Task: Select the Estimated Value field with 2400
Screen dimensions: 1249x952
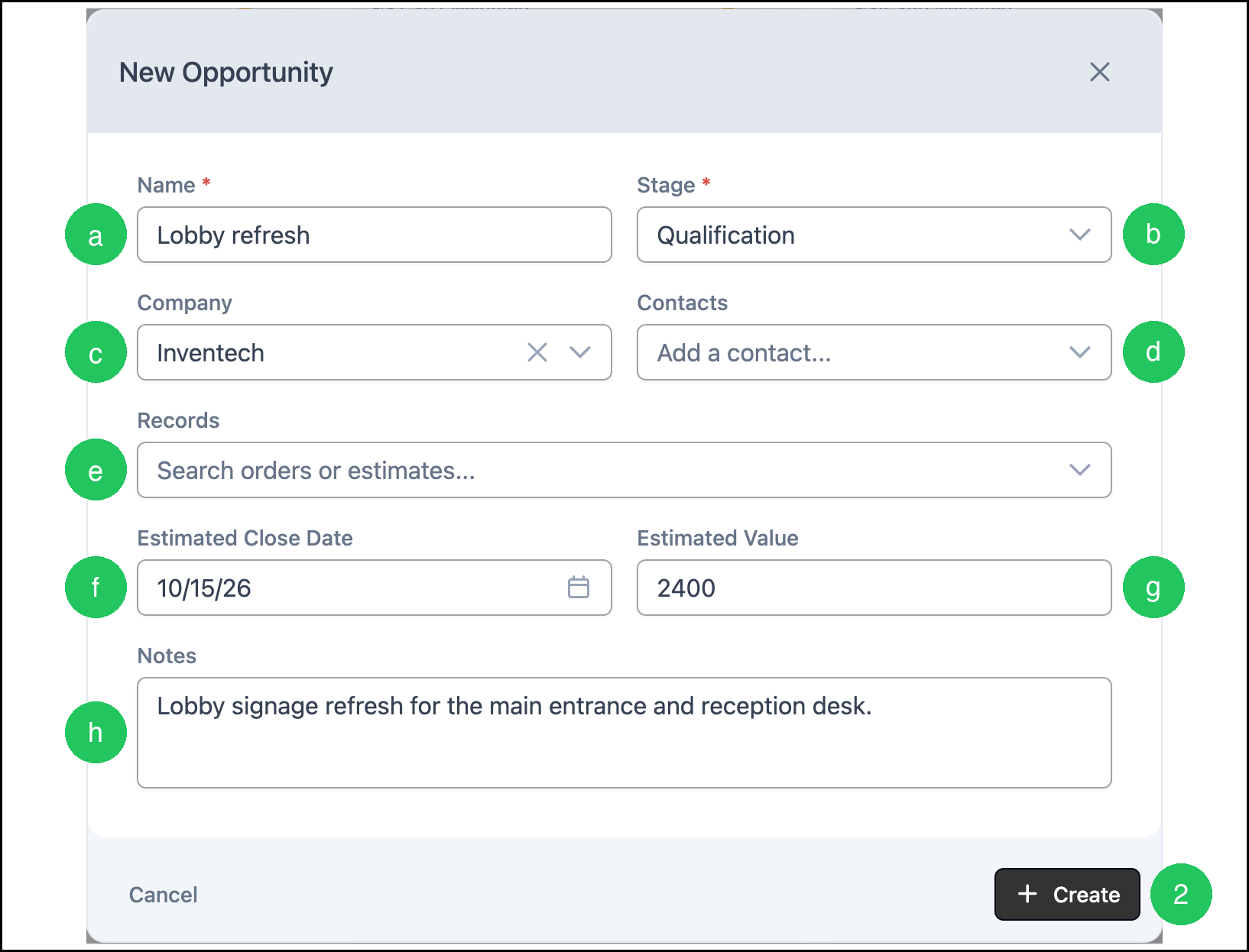Action: [x=874, y=588]
